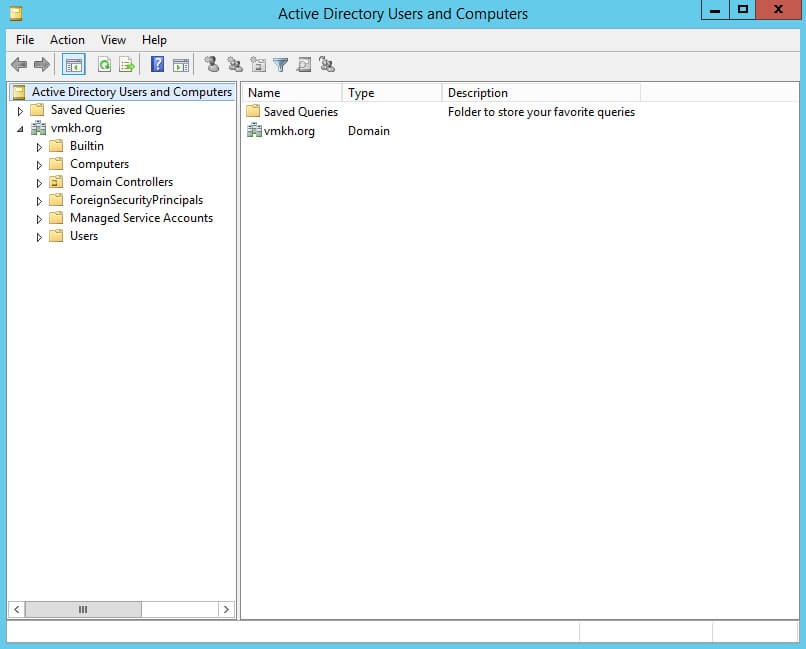This screenshot has height=649, width=806.
Task: Click the Managed Service Accounts folder icon
Action: point(56,218)
